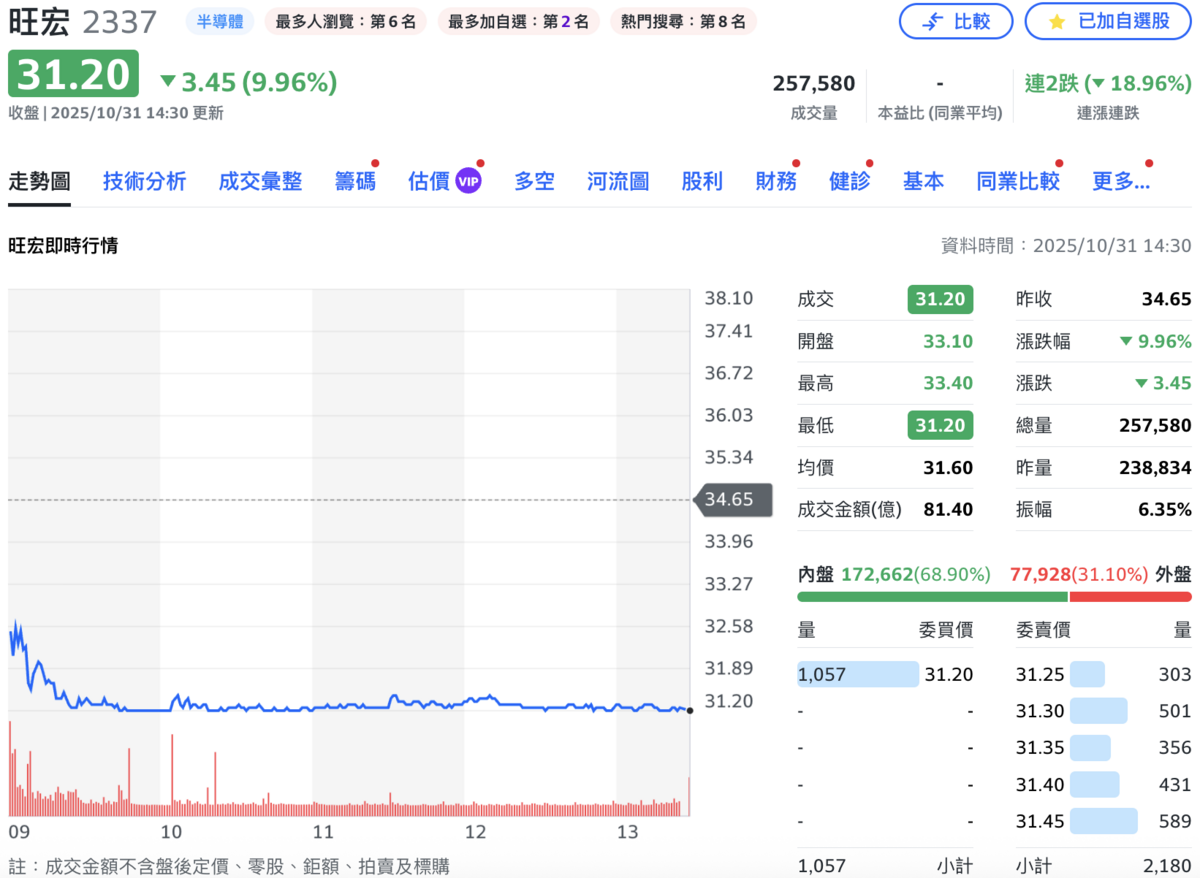This screenshot has width=1200, height=878.
Task: Click the 外盤 77,928 figure
Action: [x=1040, y=574]
